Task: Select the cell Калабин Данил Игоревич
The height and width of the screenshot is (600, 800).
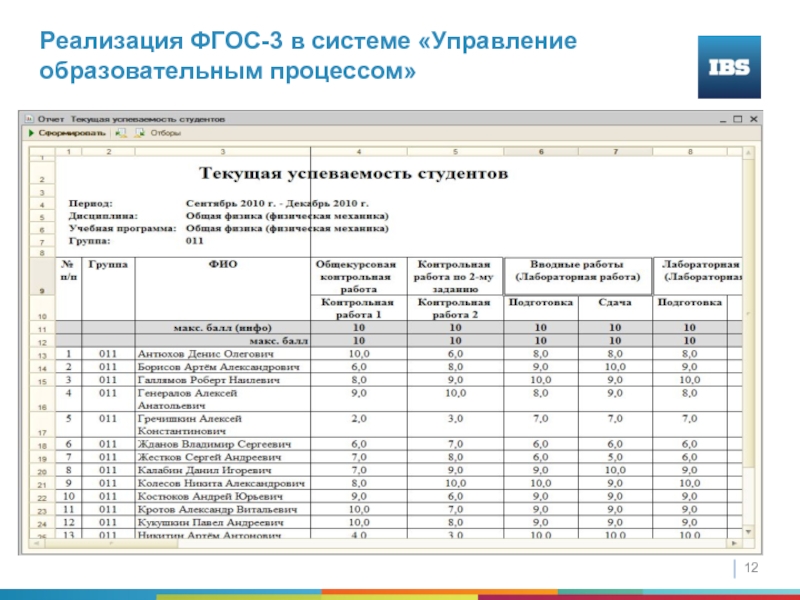Action: pos(222,470)
